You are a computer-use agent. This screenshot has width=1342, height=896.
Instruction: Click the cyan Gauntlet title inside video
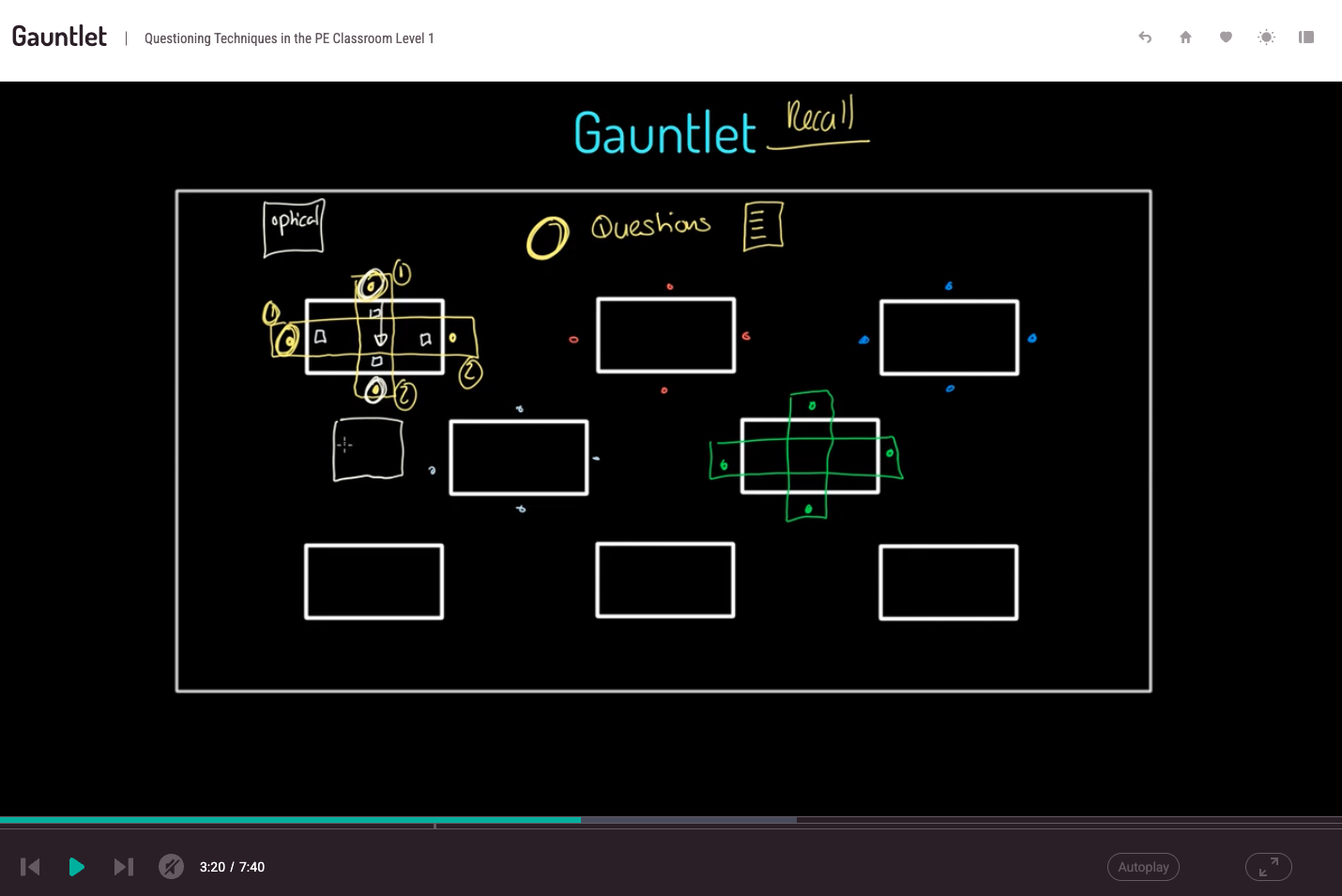(664, 133)
